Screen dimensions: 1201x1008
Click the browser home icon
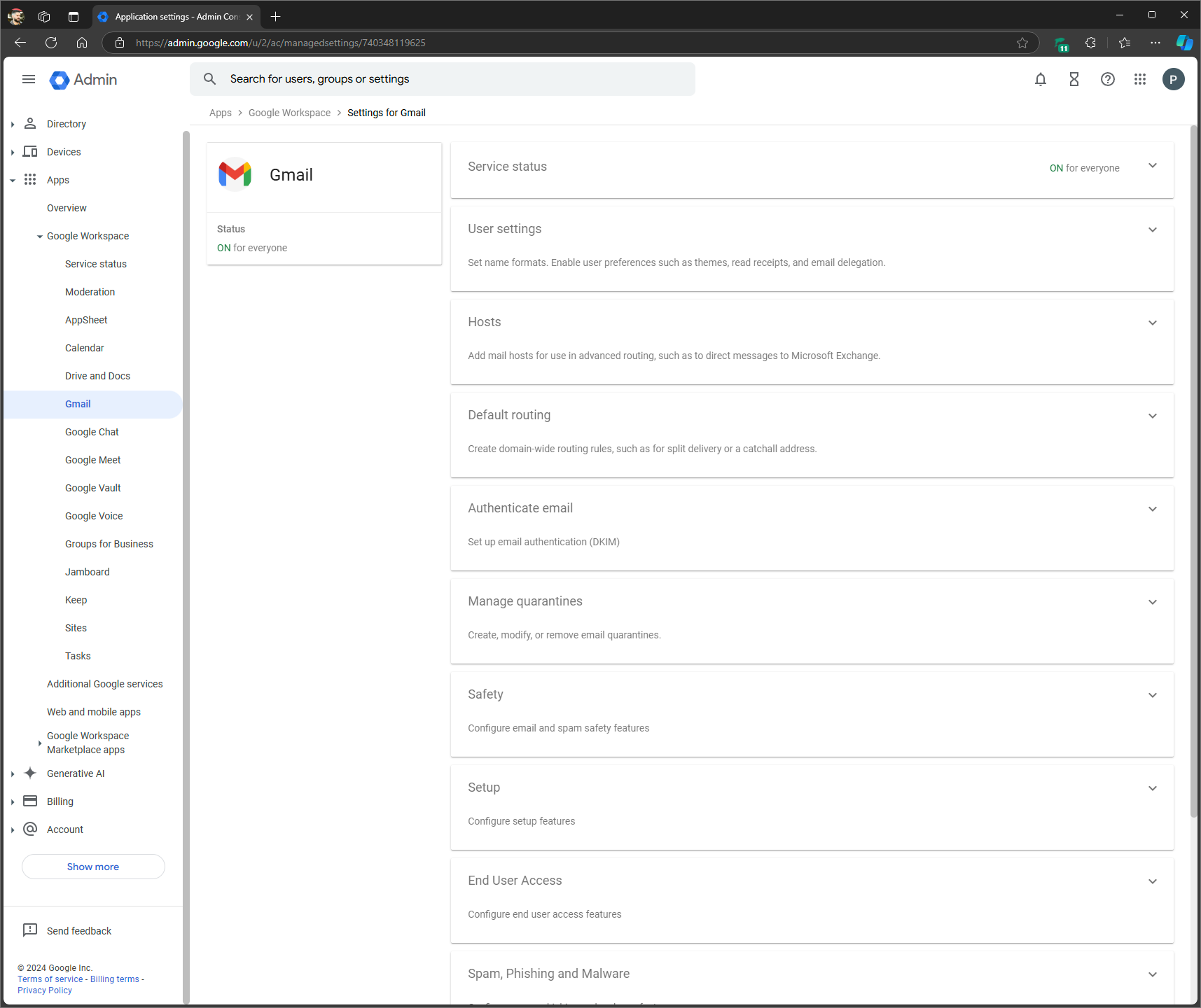click(82, 43)
